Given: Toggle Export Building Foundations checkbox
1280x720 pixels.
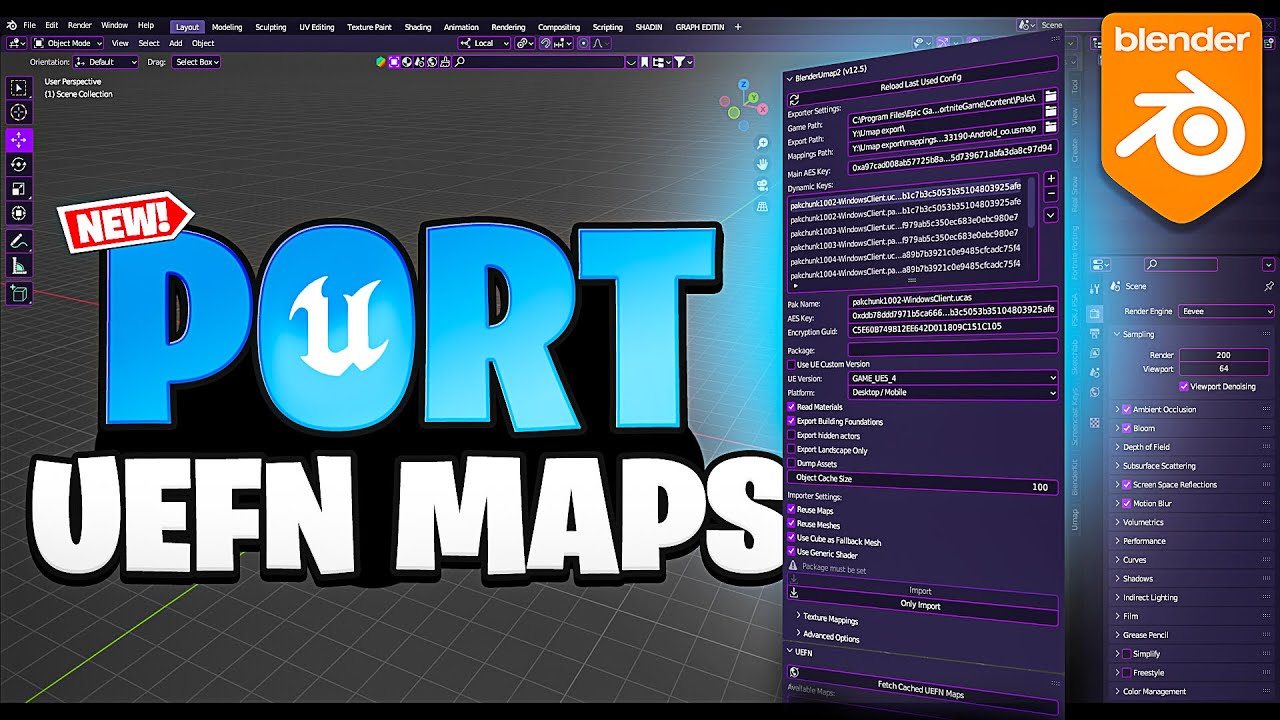Looking at the screenshot, I should 791,421.
